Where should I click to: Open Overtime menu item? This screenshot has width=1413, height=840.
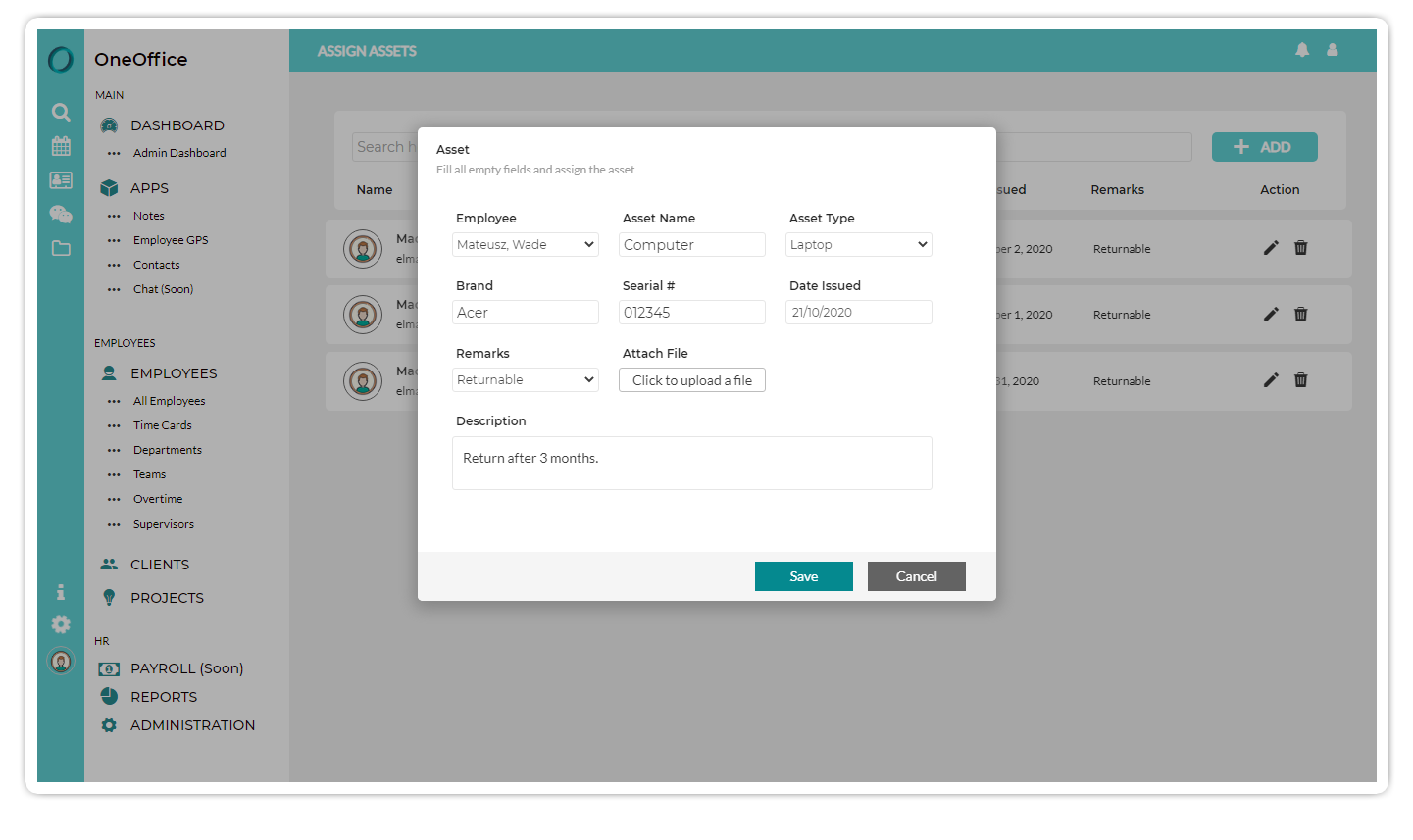tap(158, 499)
